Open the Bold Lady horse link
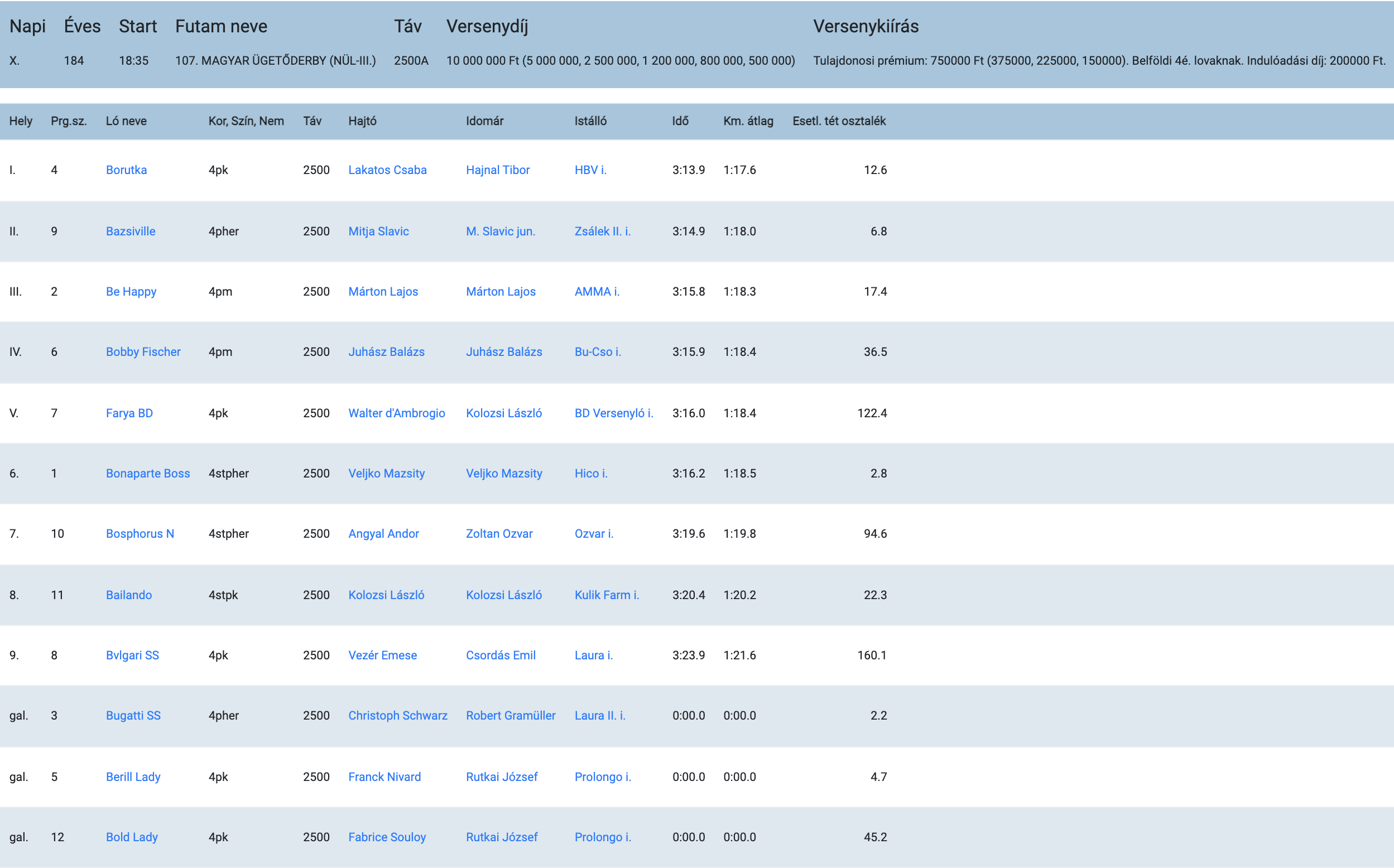Screen dimensions: 1394x868 tap(132, 837)
